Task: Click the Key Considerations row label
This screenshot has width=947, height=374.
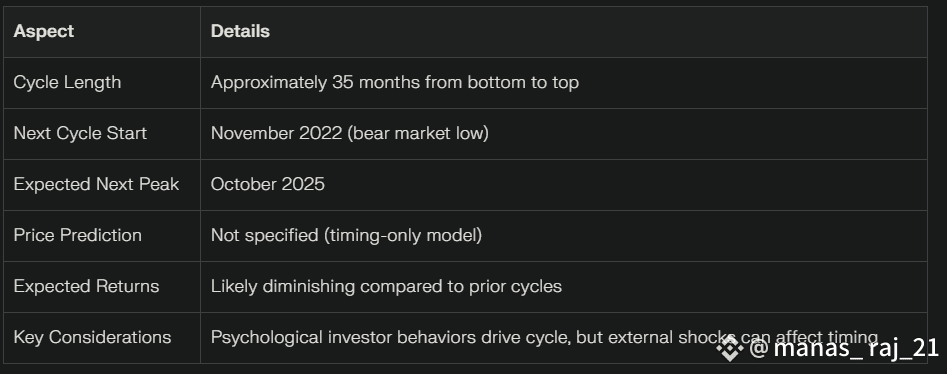Action: [x=92, y=337]
